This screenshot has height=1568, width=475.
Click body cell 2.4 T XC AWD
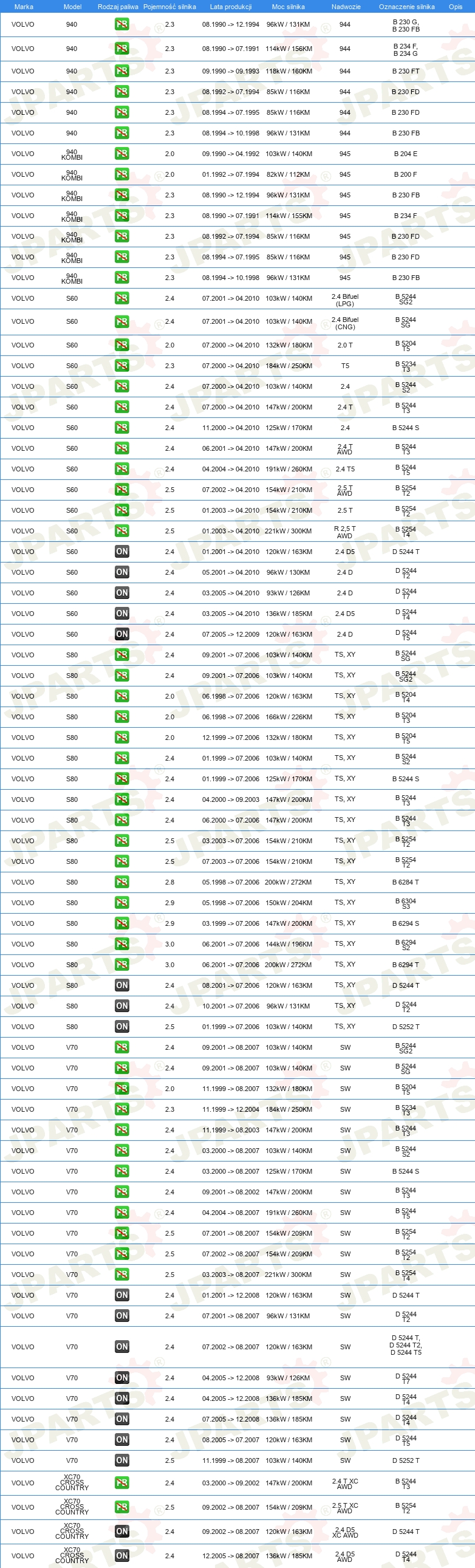(344, 1484)
